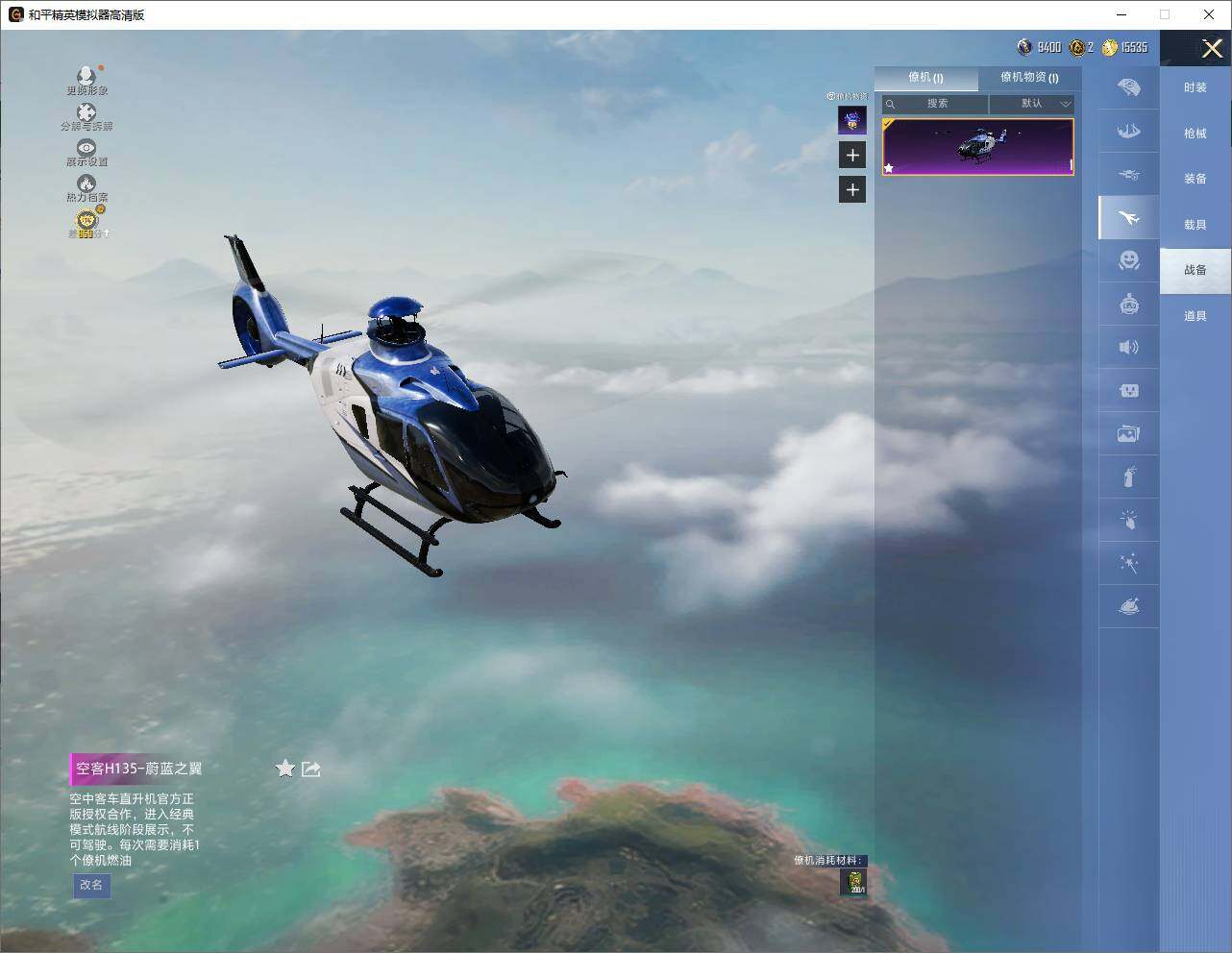This screenshot has height=953, width=1232.
Task: Open the 默认 sort dropdown
Action: click(x=1032, y=104)
